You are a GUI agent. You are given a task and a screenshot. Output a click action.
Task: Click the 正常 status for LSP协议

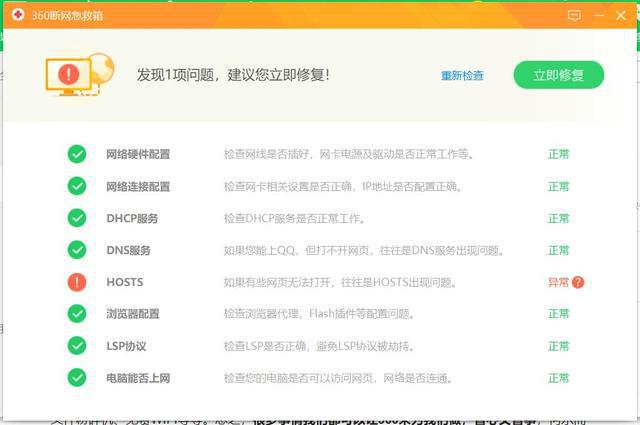(x=558, y=346)
